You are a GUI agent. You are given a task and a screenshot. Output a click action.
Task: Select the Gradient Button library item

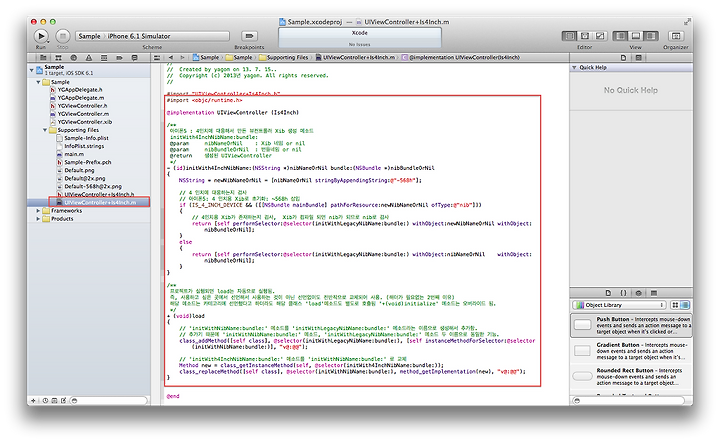631,351
